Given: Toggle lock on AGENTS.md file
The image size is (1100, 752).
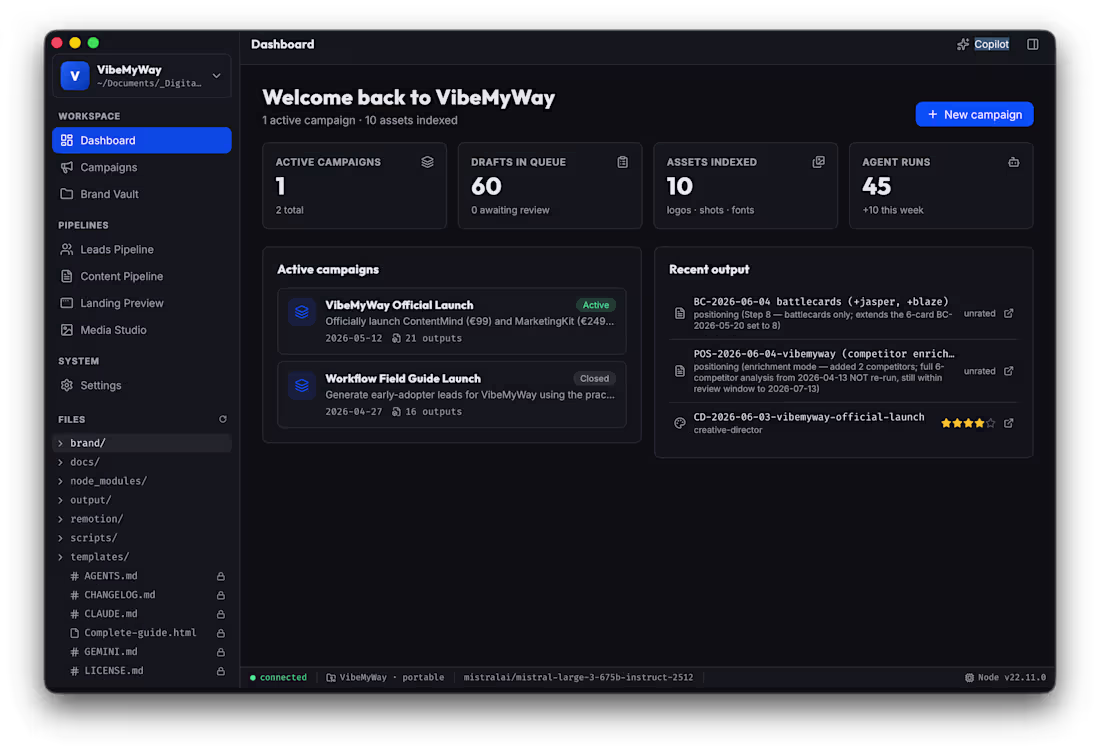Looking at the screenshot, I should click(x=220, y=576).
